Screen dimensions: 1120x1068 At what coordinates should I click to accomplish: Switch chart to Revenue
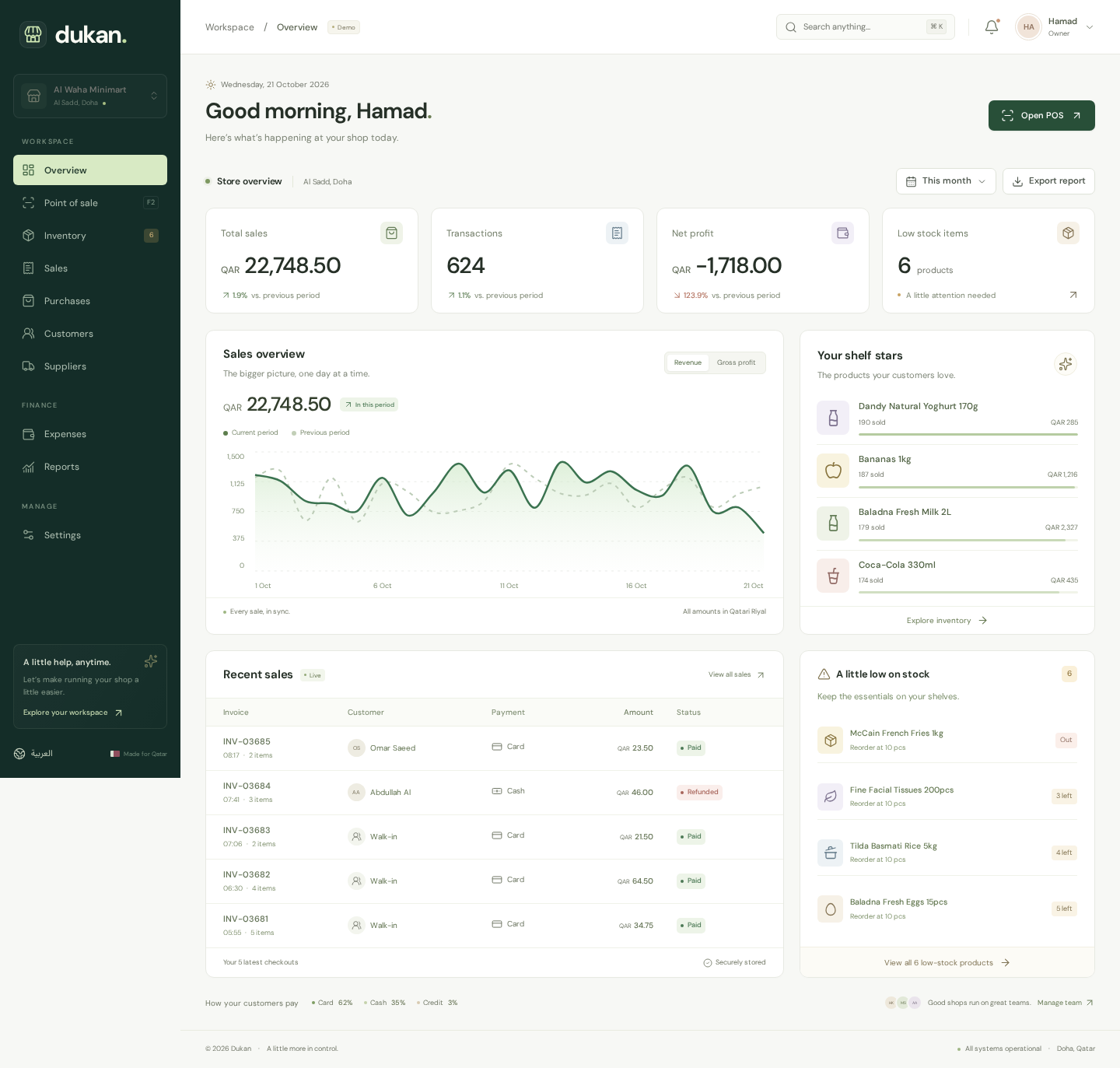[x=688, y=363]
